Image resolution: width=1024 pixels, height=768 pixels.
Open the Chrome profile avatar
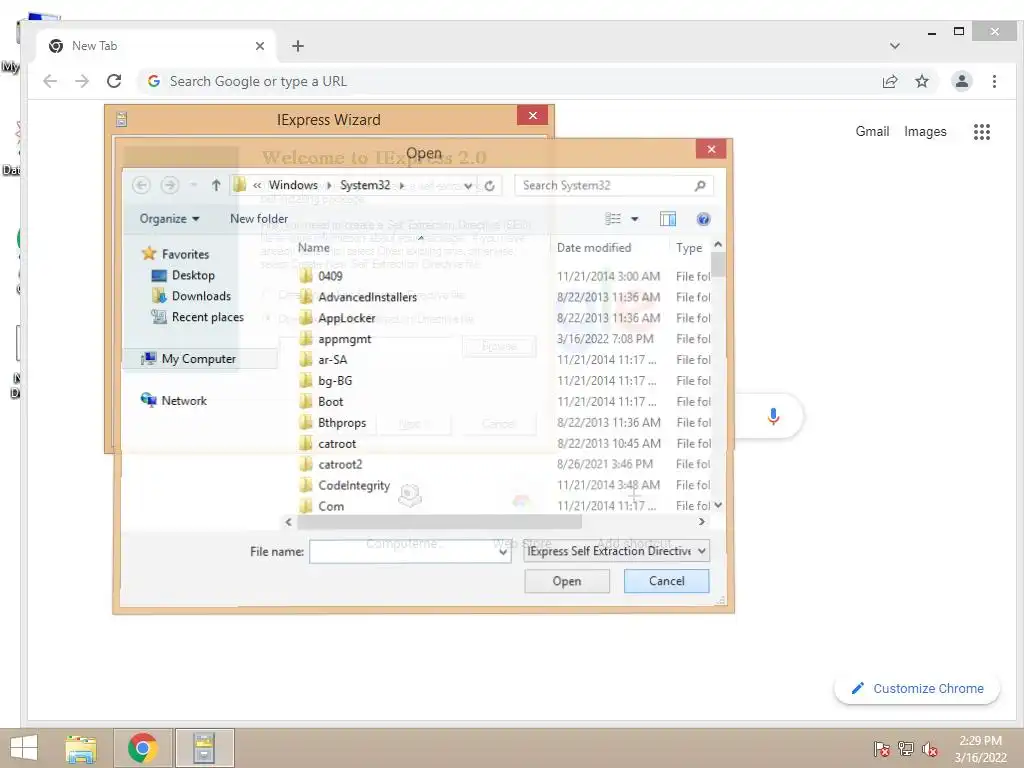tap(961, 81)
